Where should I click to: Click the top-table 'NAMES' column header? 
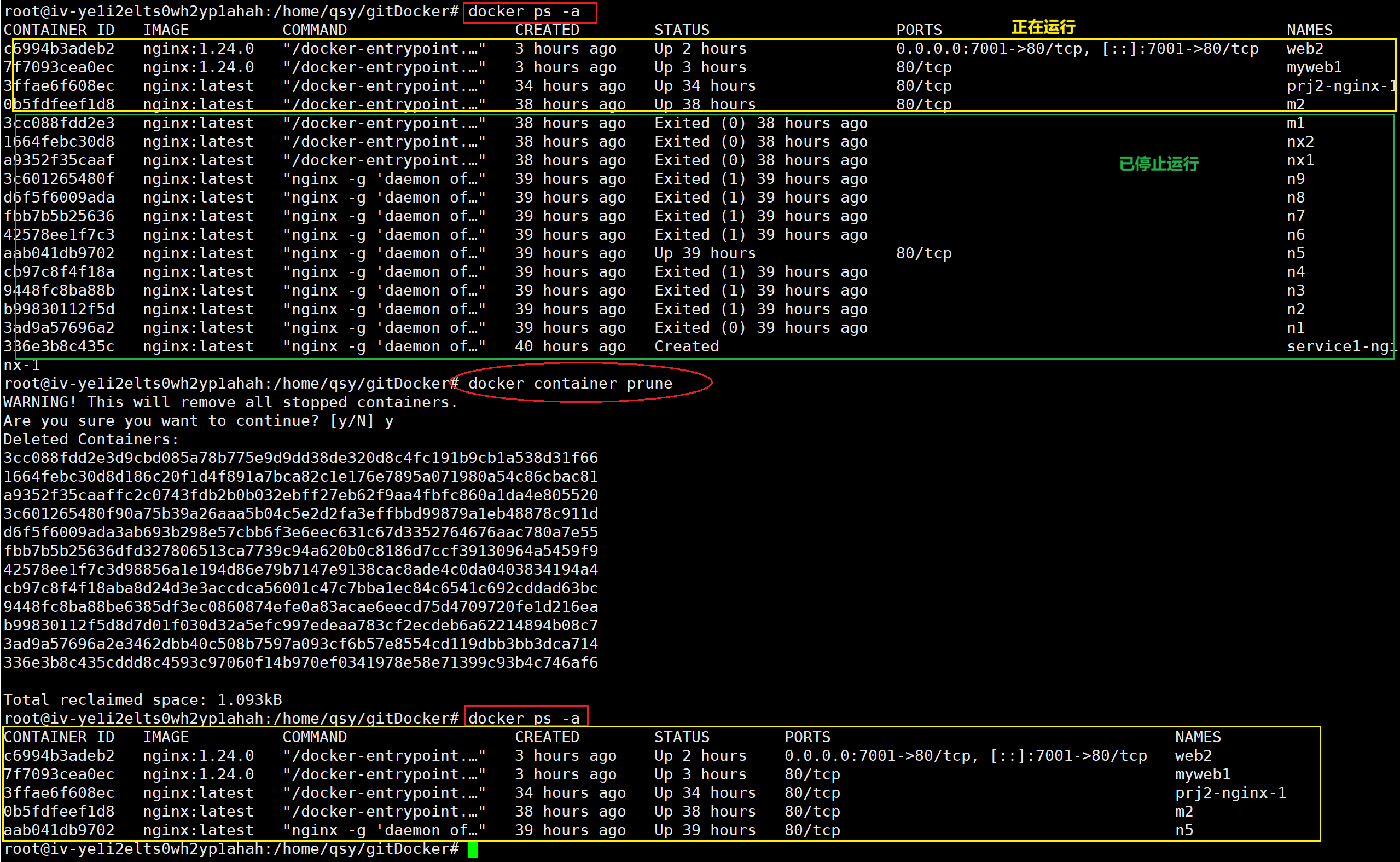point(1309,30)
